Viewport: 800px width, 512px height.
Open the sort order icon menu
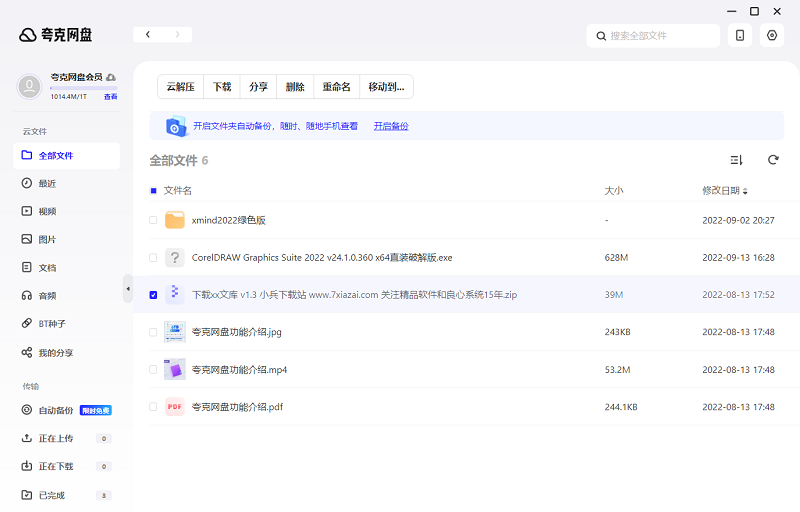click(736, 160)
